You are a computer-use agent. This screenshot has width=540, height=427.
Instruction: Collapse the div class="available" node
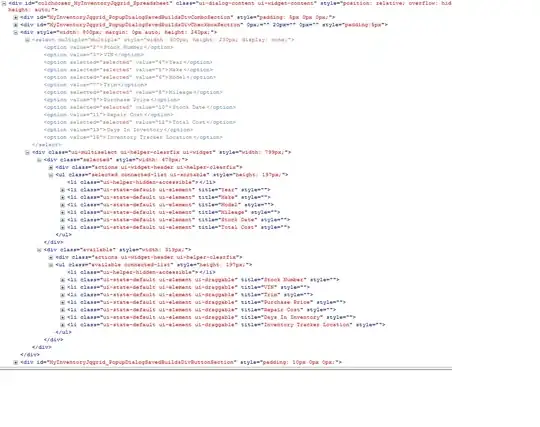pyautogui.click(x=39, y=250)
